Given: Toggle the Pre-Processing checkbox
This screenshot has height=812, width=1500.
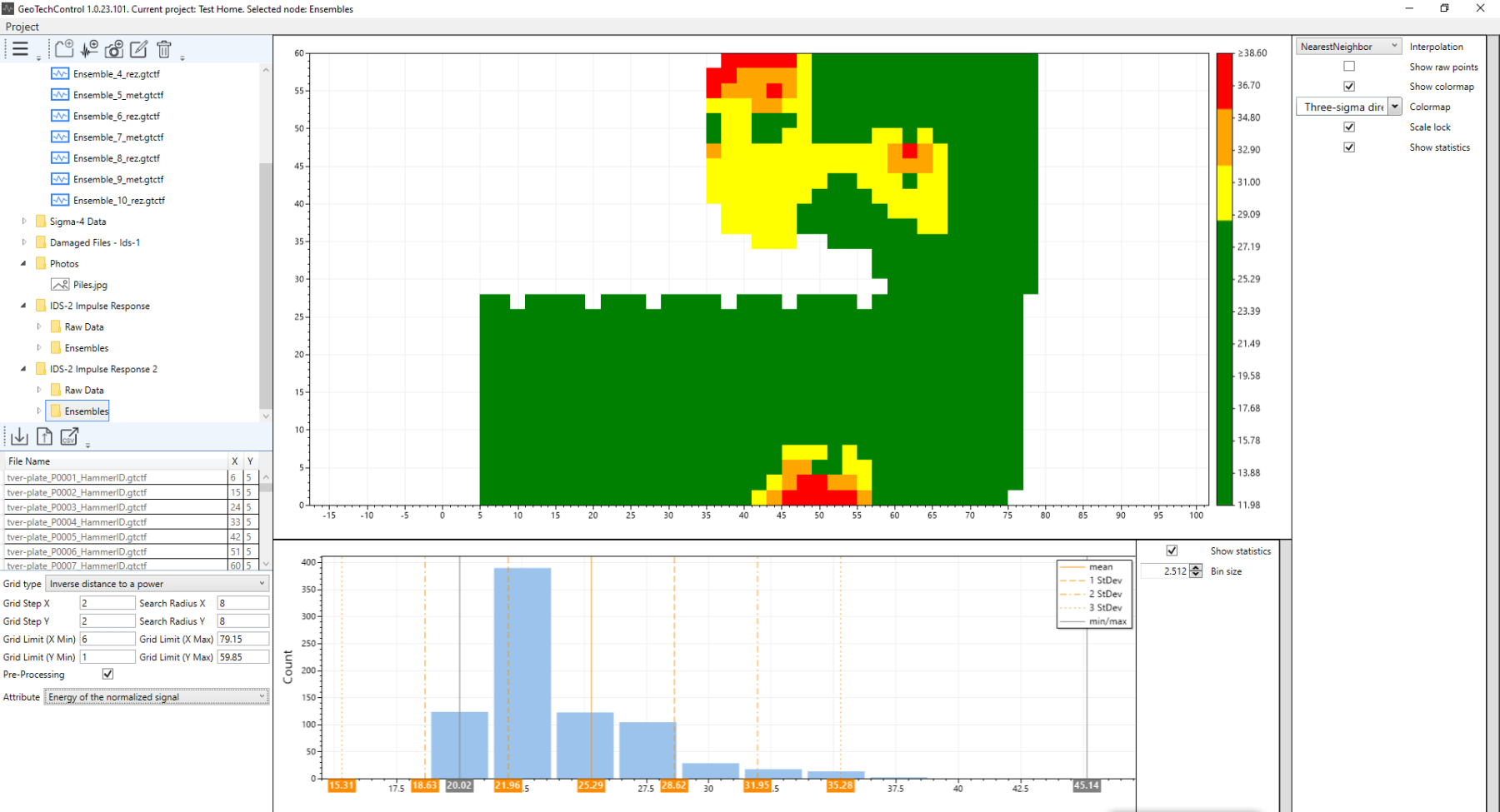Looking at the screenshot, I should [107, 674].
